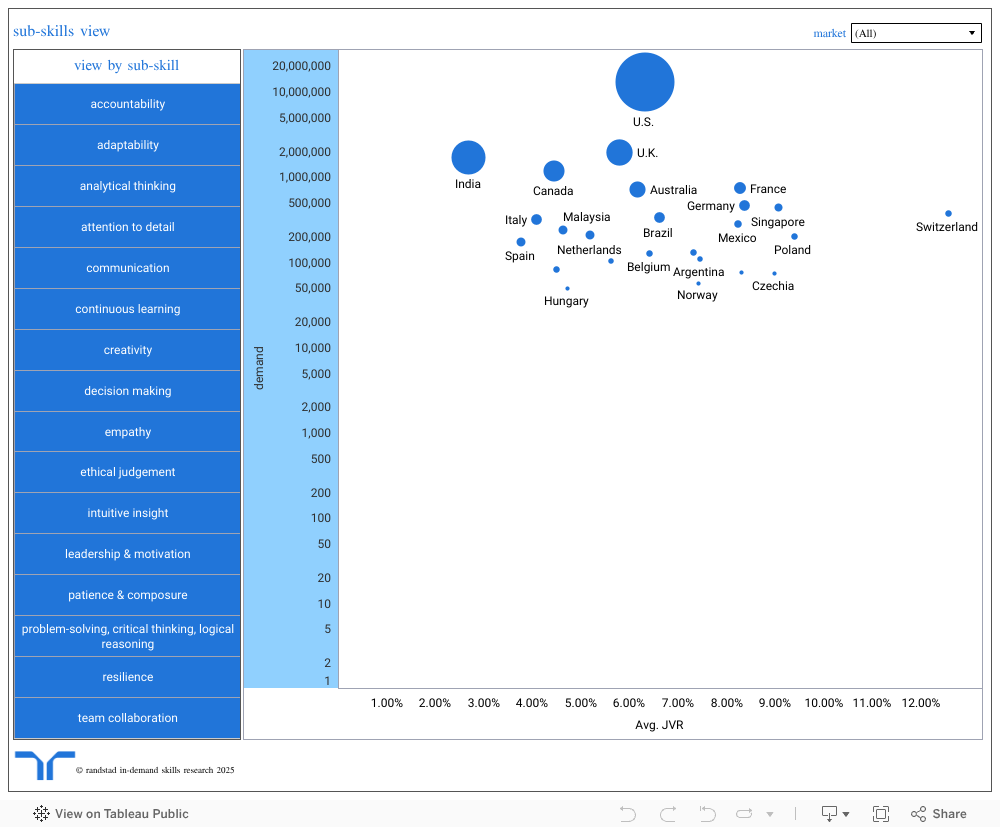Choose the creativity sub-skill
The height and width of the screenshot is (827, 1000).
click(x=128, y=350)
